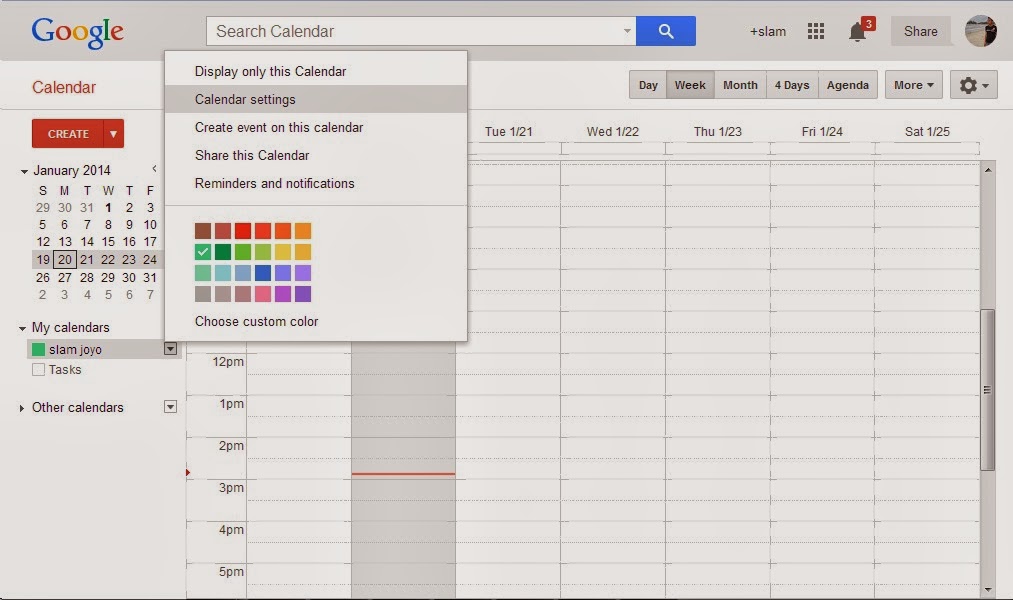Select date 10 in mini calendar
Screen dimensions: 1013x600
pos(150,225)
